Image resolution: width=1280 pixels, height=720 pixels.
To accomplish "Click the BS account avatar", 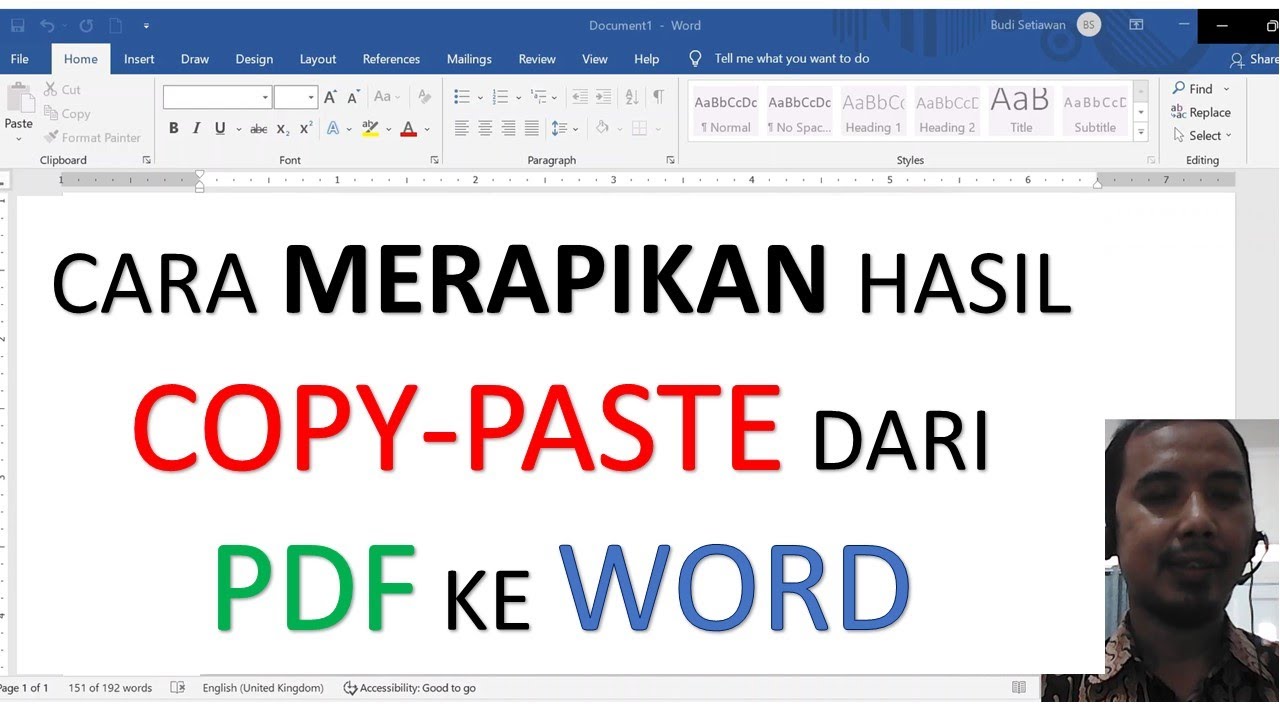I will [x=1089, y=25].
